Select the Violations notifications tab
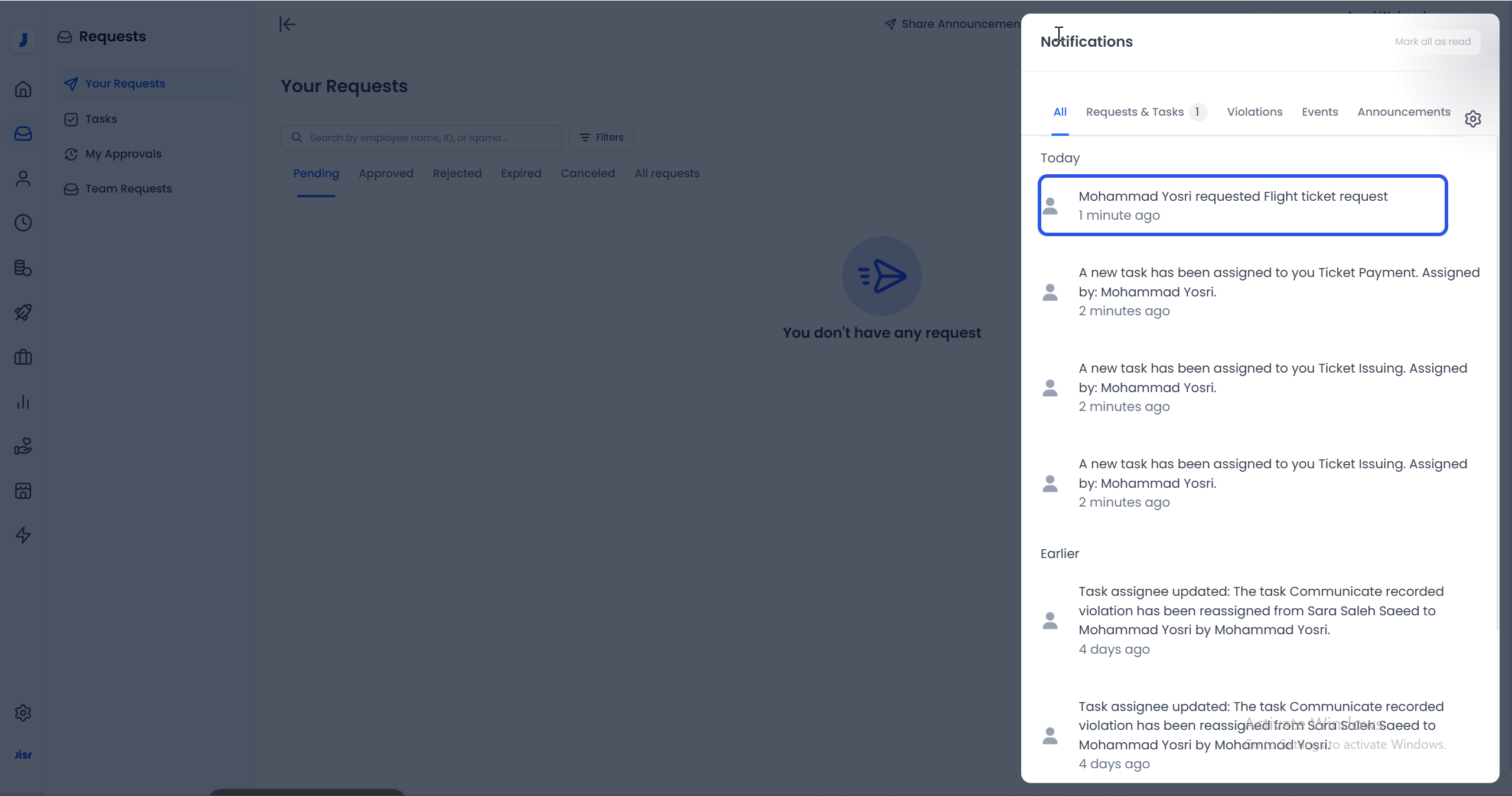1512x796 pixels. coord(1254,112)
